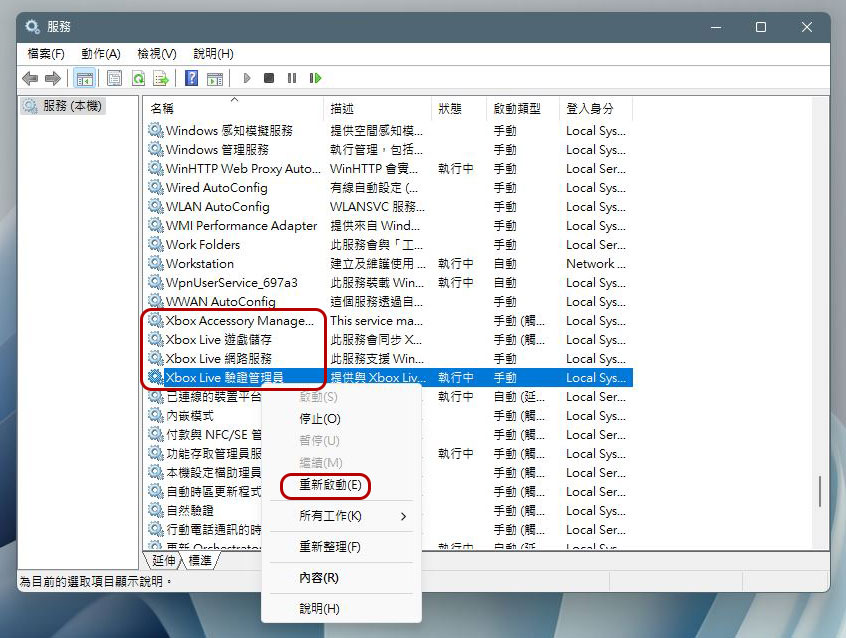Image resolution: width=846 pixels, height=638 pixels.
Task: Click gear icon beside Xbox Live 遊戲儲存
Action: [156, 339]
